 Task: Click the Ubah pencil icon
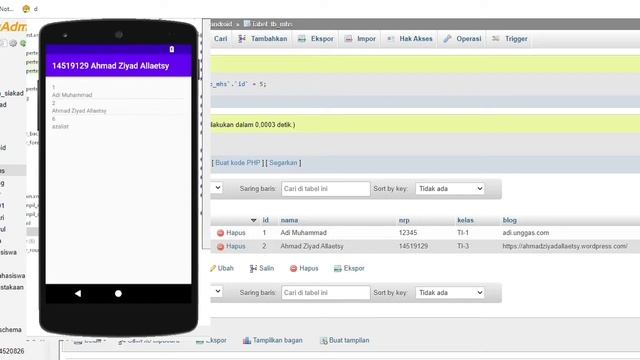[213, 268]
